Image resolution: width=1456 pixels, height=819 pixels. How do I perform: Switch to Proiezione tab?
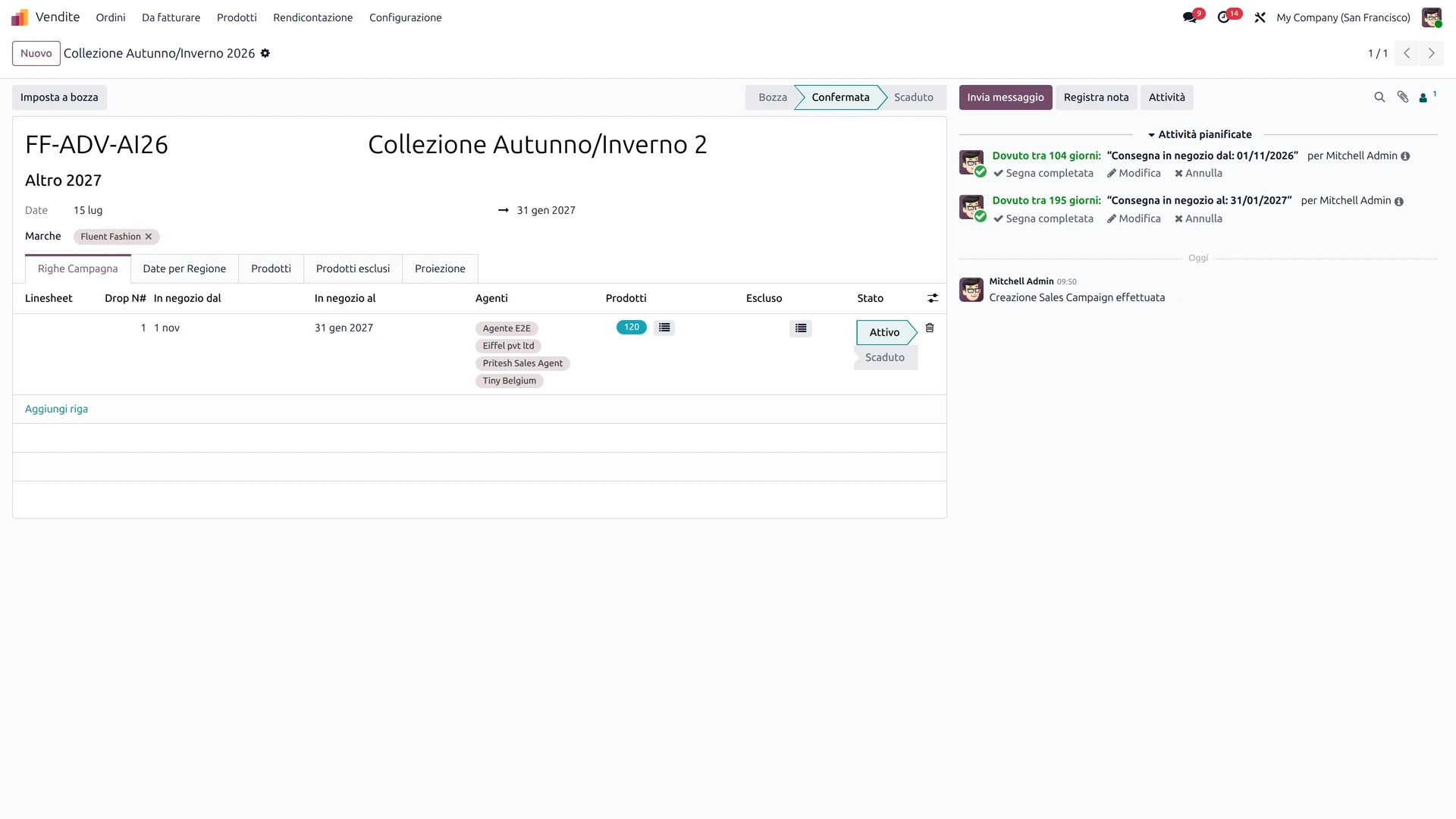click(440, 268)
